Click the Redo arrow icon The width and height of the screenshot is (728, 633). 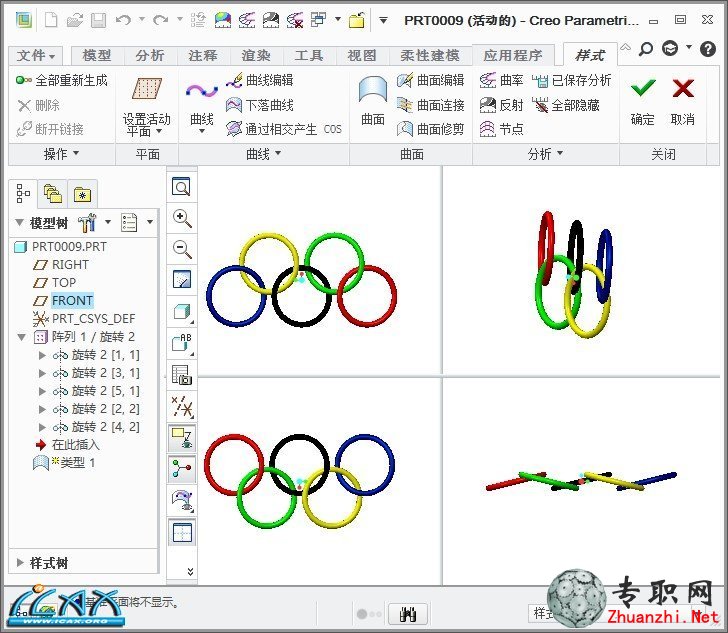(161, 20)
